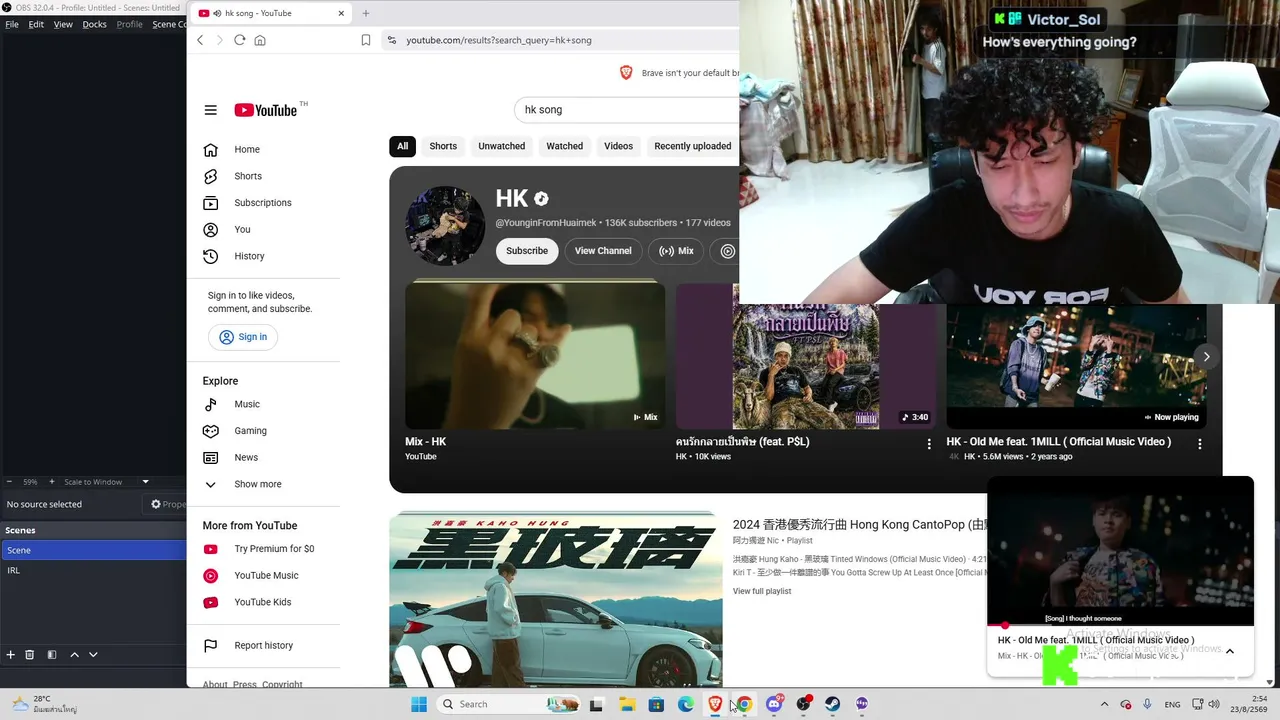Remove the selected scene in OBS

pyautogui.click(x=29, y=655)
